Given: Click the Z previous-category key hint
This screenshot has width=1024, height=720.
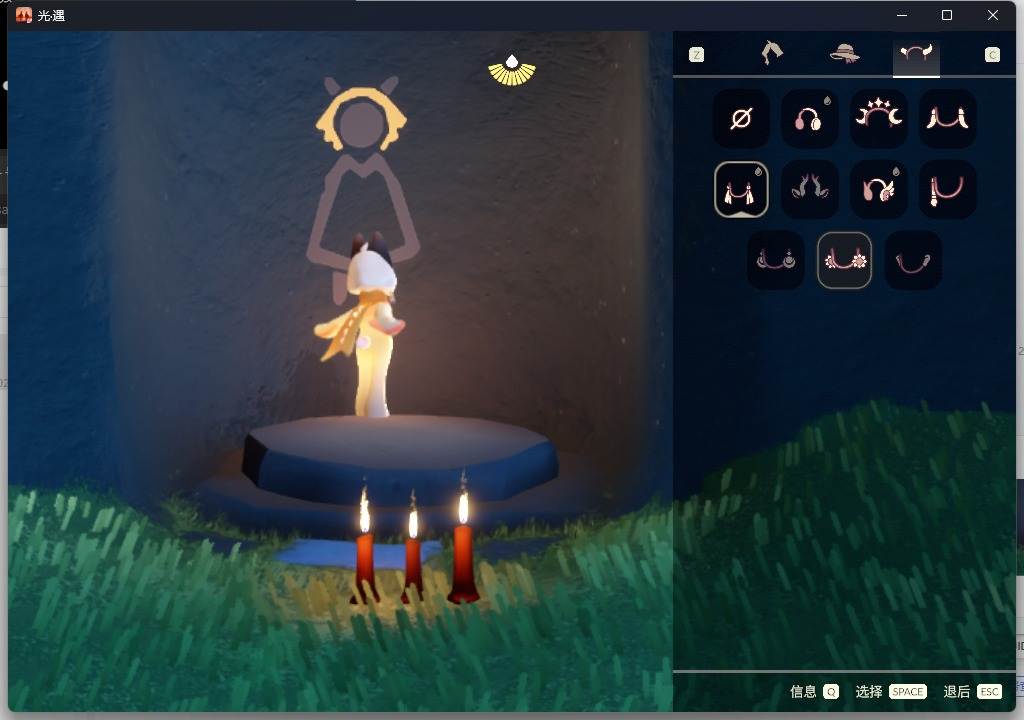Looking at the screenshot, I should [697, 55].
